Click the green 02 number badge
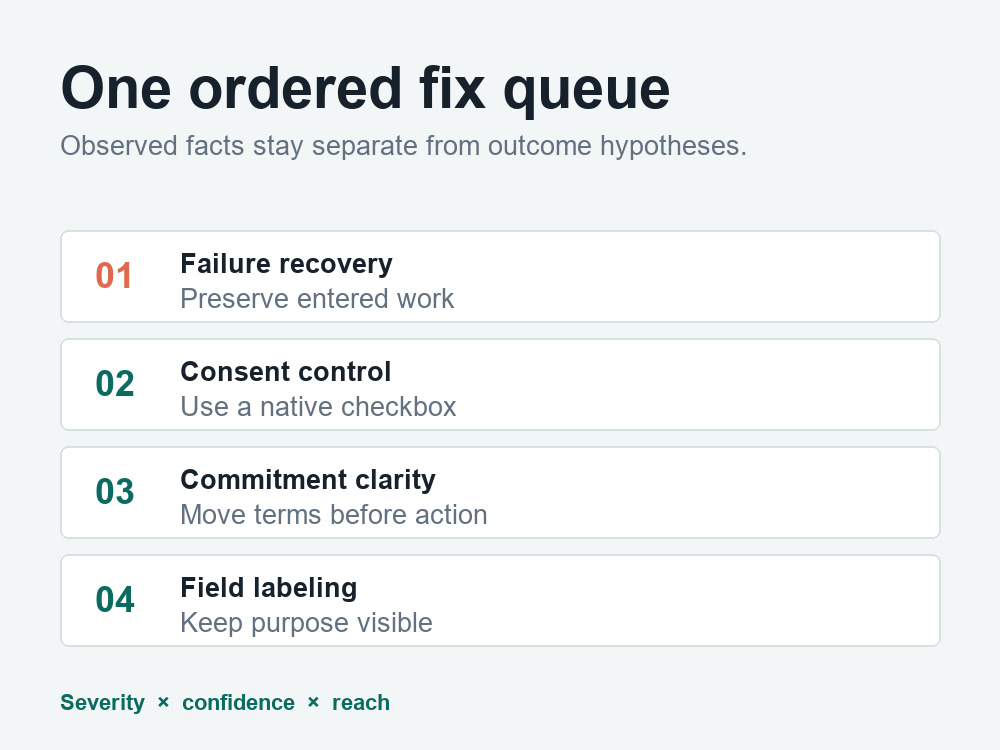The width and height of the screenshot is (1000, 750). click(115, 384)
